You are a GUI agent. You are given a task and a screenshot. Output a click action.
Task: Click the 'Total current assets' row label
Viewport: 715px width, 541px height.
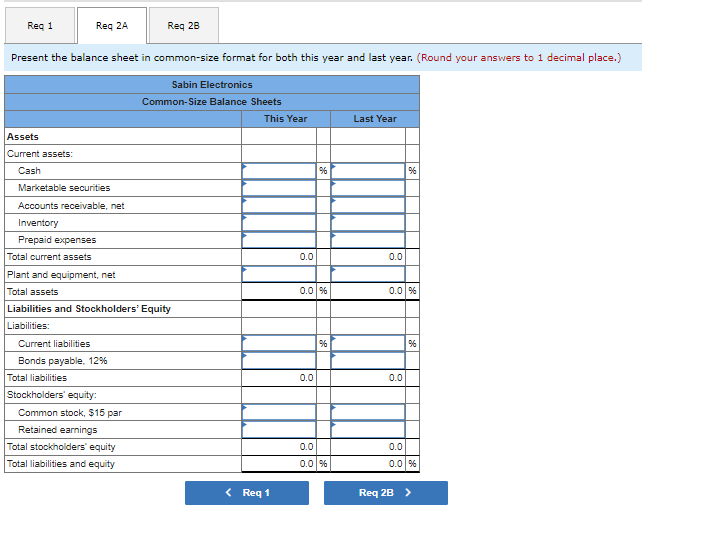pos(49,257)
